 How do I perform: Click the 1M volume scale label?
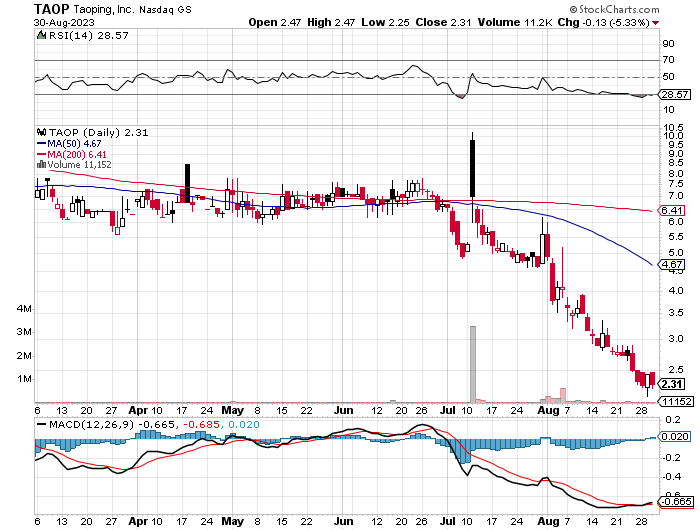point(24,379)
